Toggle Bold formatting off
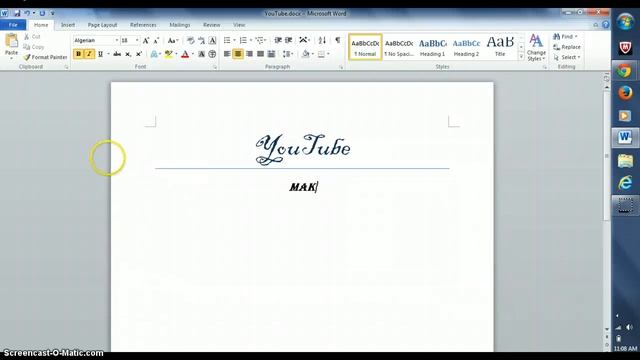 [x=78, y=54]
